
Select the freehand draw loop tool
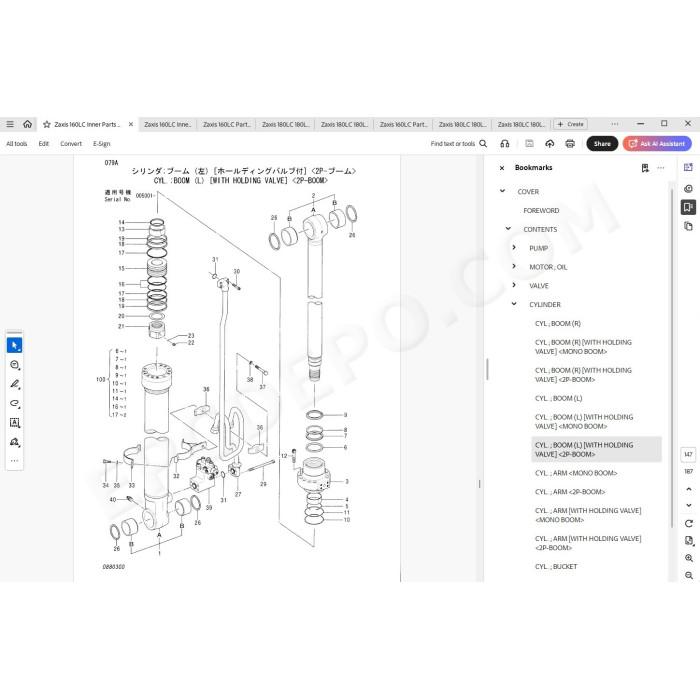14,404
